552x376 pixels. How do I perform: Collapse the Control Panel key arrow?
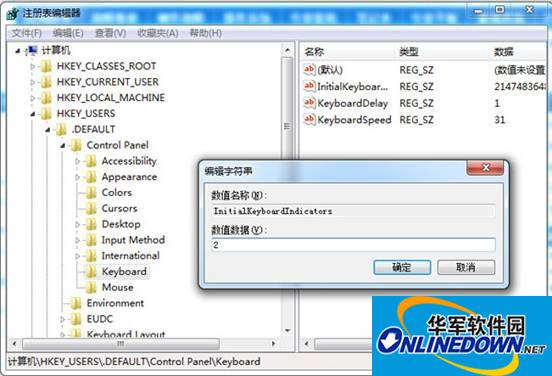[63, 145]
